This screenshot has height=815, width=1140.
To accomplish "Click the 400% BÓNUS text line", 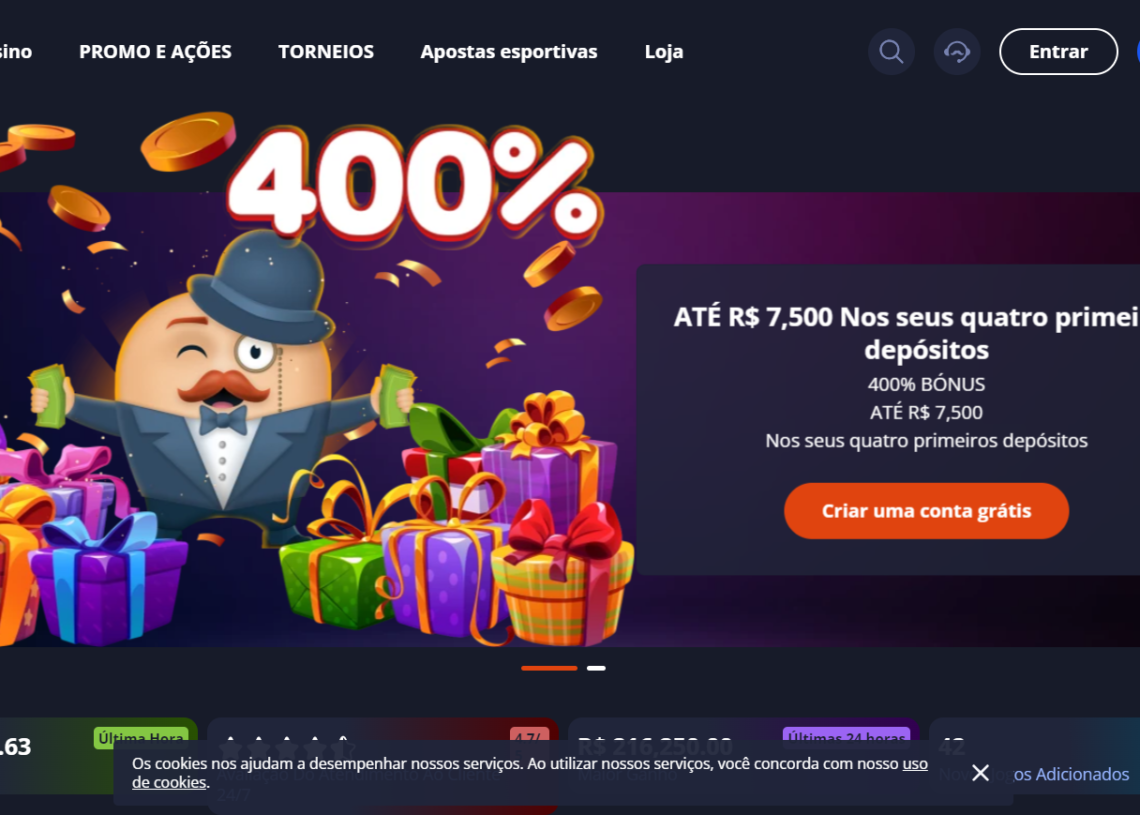I will [x=926, y=384].
